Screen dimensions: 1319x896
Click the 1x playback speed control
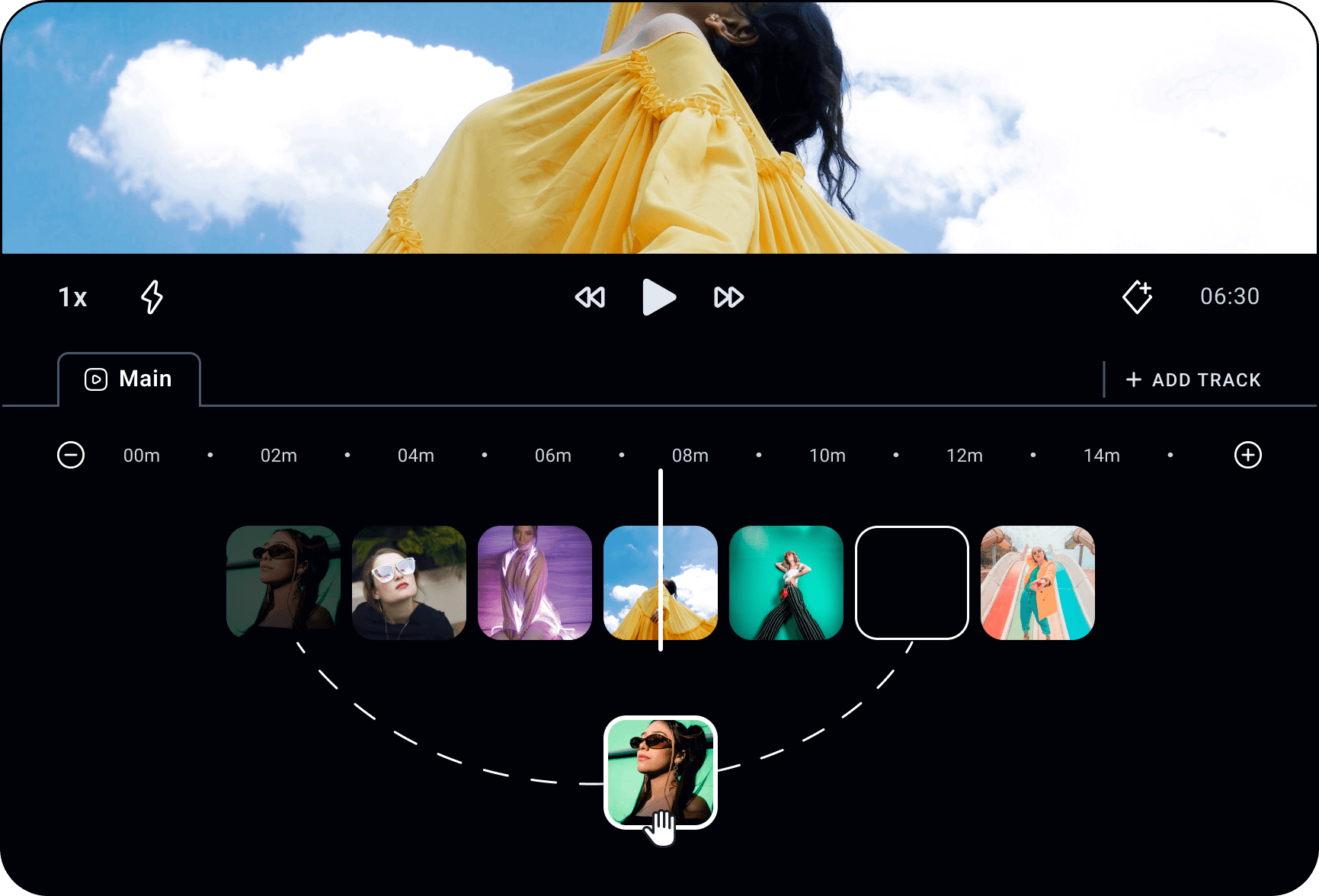pyautogui.click(x=72, y=298)
